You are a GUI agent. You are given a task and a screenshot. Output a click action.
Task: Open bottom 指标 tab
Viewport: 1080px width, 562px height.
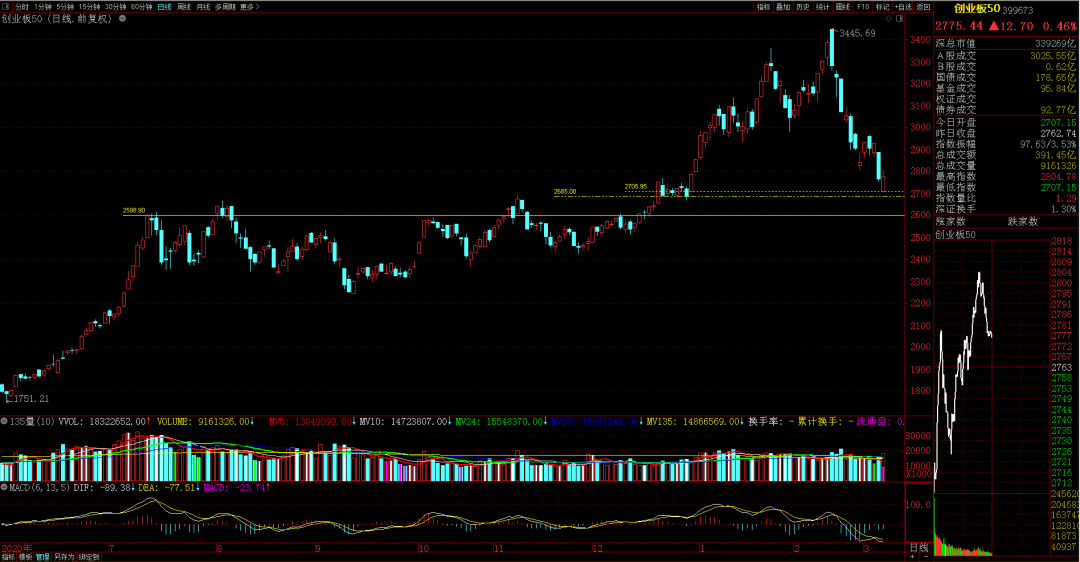coord(8,557)
